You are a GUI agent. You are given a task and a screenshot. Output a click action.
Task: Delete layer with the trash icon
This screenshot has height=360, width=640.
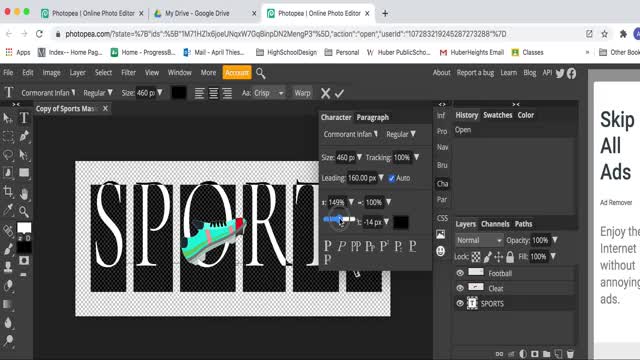point(570,353)
